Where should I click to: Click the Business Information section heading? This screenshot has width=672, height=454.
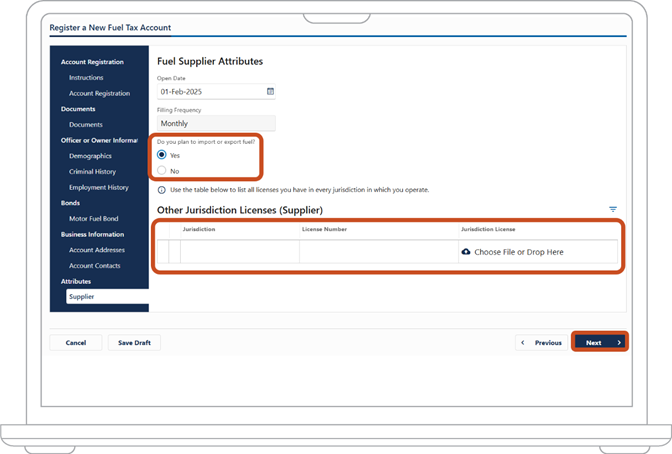[x=92, y=235]
